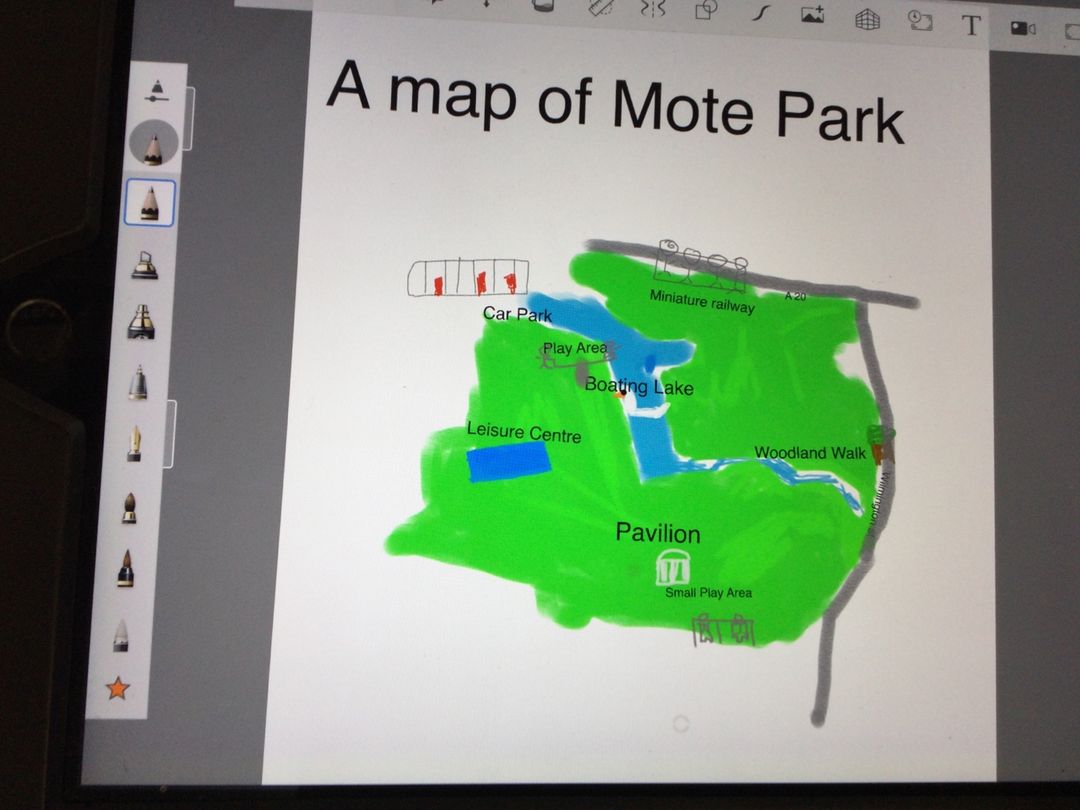
Task: Open the time-lapse clock frame icon
Action: click(x=919, y=20)
